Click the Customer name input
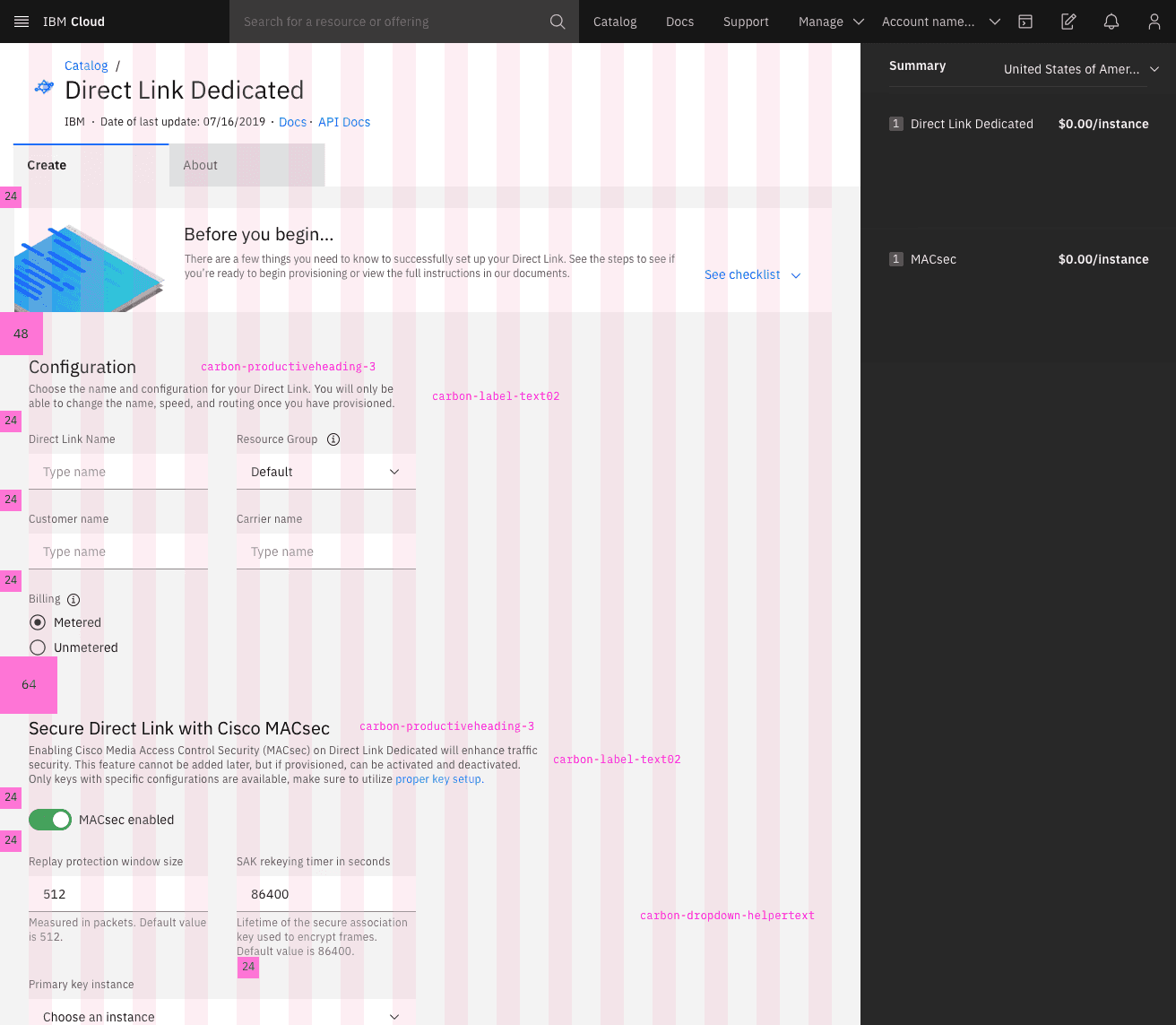This screenshot has width=1176, height=1025. (118, 552)
